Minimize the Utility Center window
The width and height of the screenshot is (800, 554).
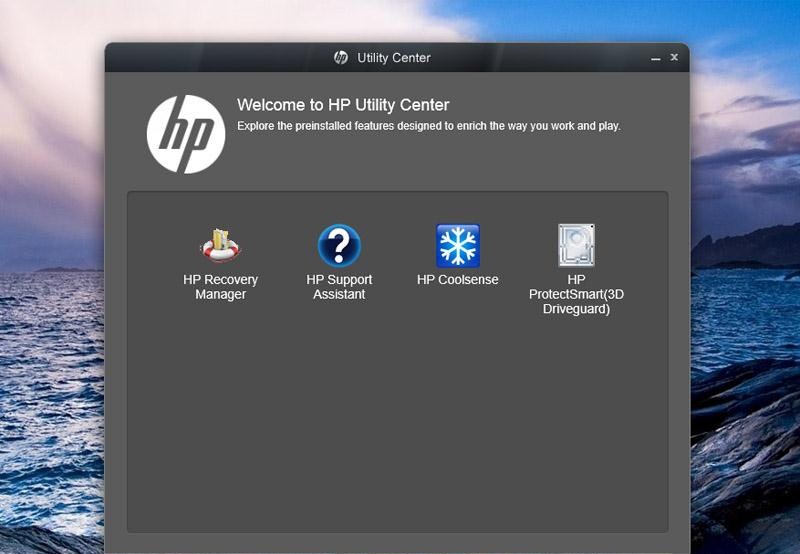tap(656, 59)
